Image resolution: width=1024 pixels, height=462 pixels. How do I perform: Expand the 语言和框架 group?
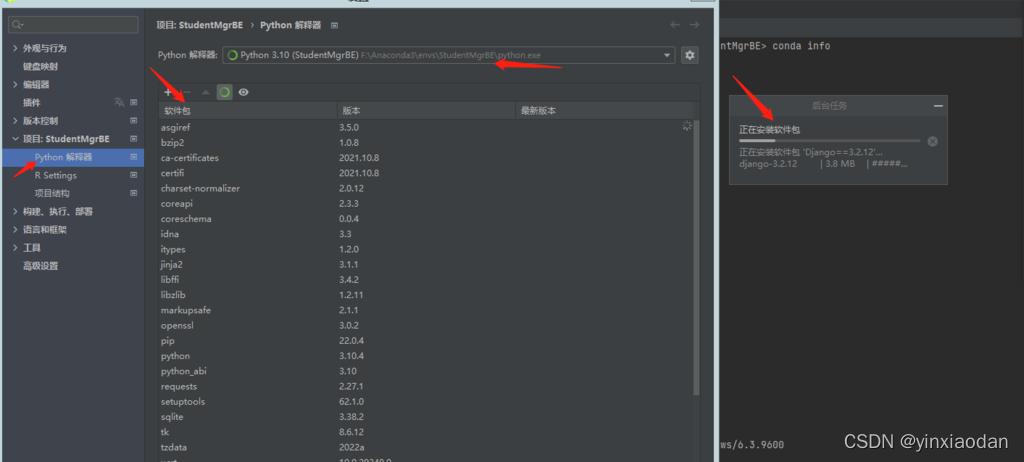[x=15, y=230]
